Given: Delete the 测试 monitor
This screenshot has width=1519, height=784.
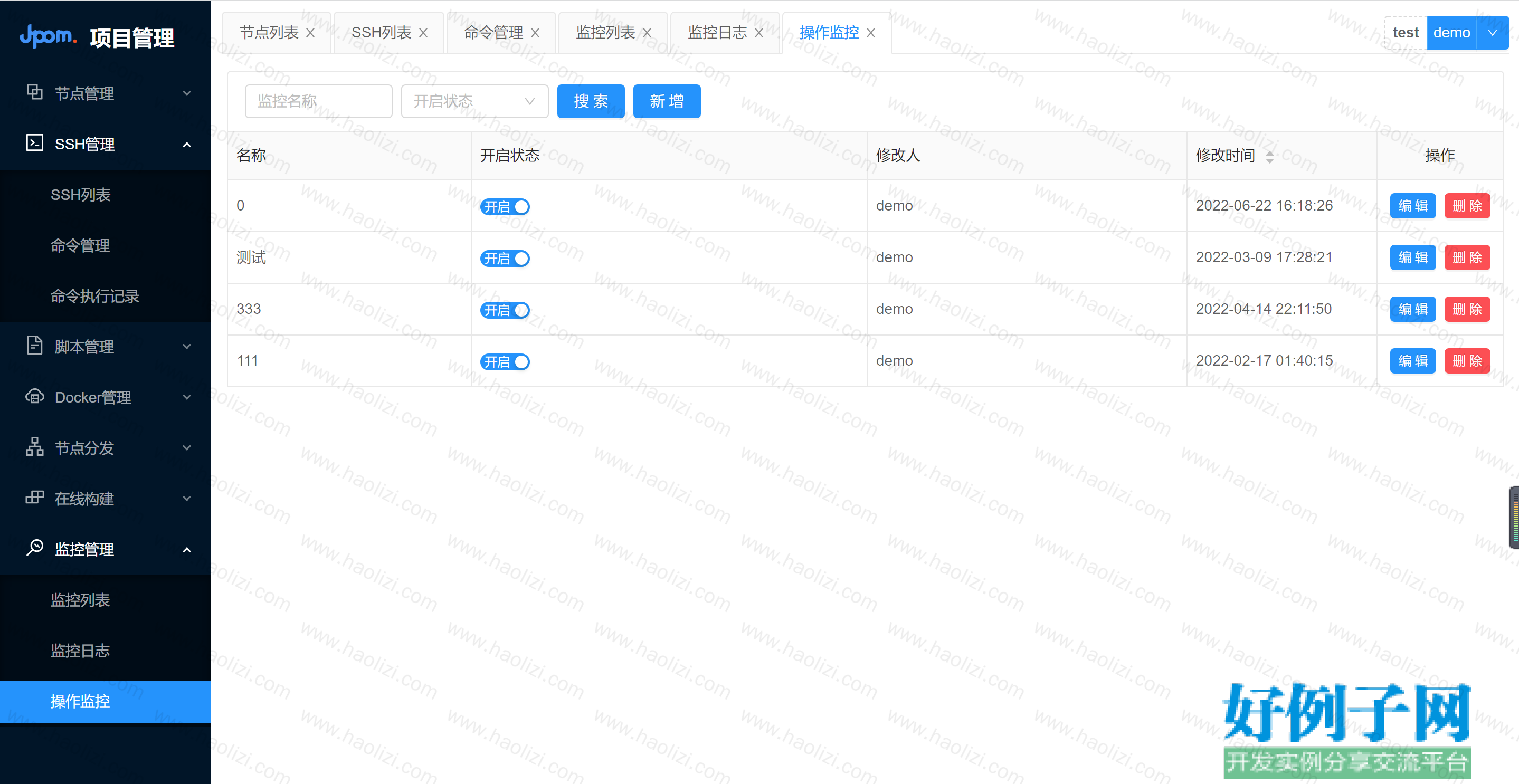Looking at the screenshot, I should [x=1467, y=257].
